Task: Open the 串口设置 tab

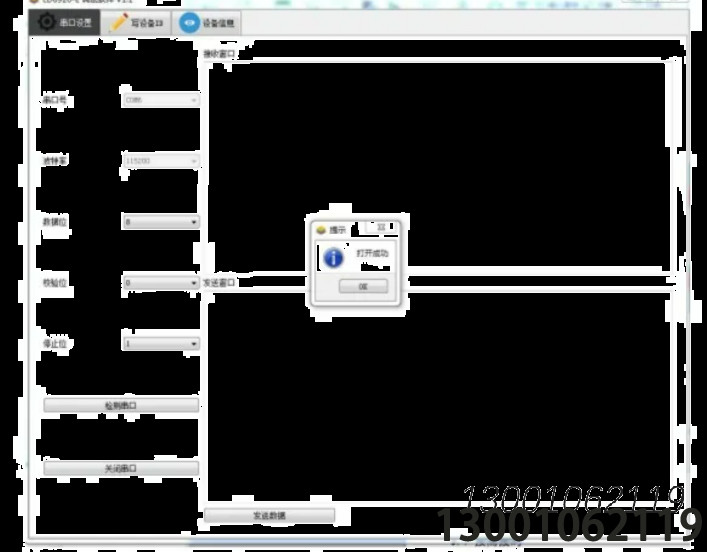Action: pyautogui.click(x=64, y=22)
